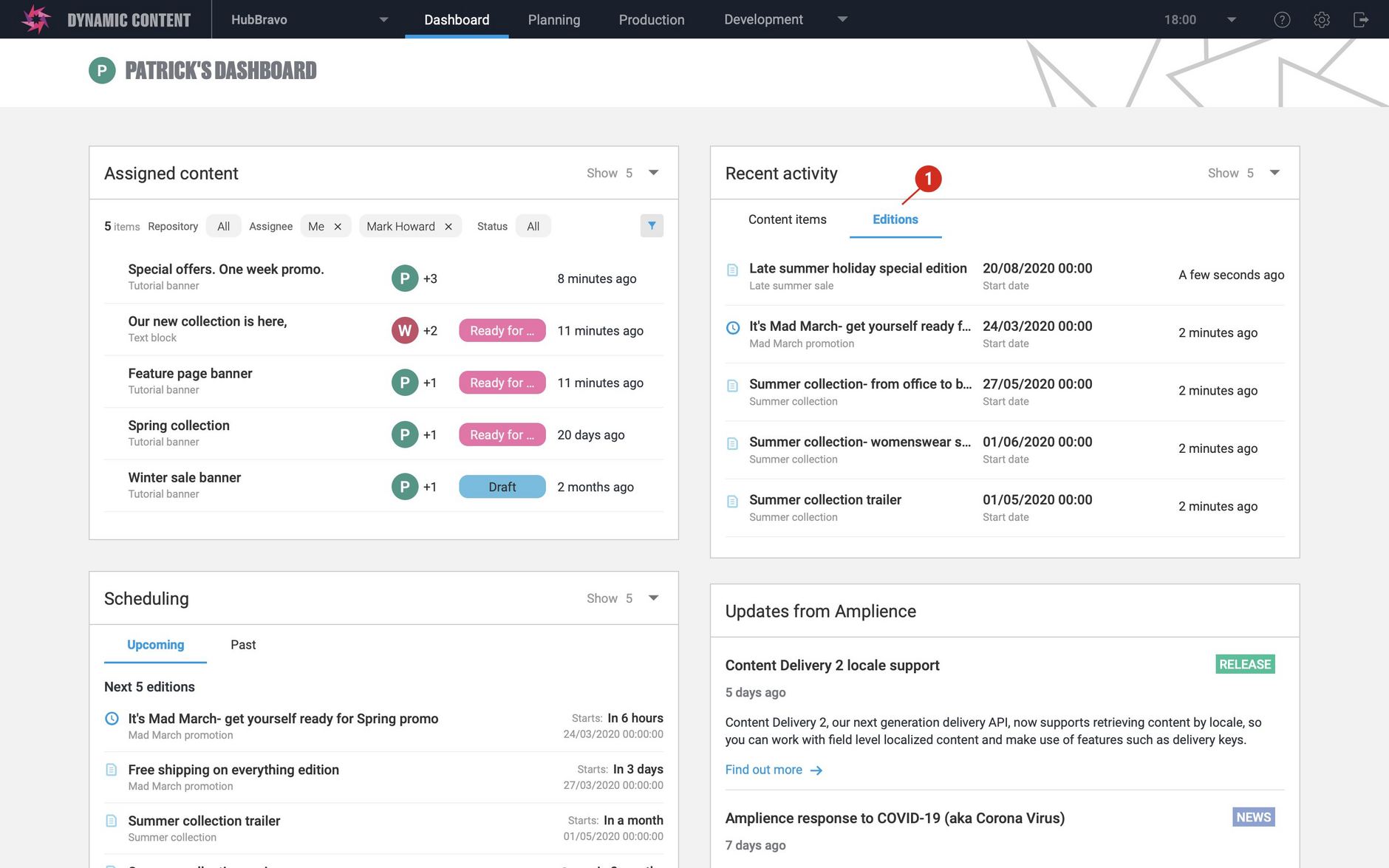Viewport: 1389px width, 868px height.
Task: Click the Assigned content filter funnel icon
Action: coord(652,226)
